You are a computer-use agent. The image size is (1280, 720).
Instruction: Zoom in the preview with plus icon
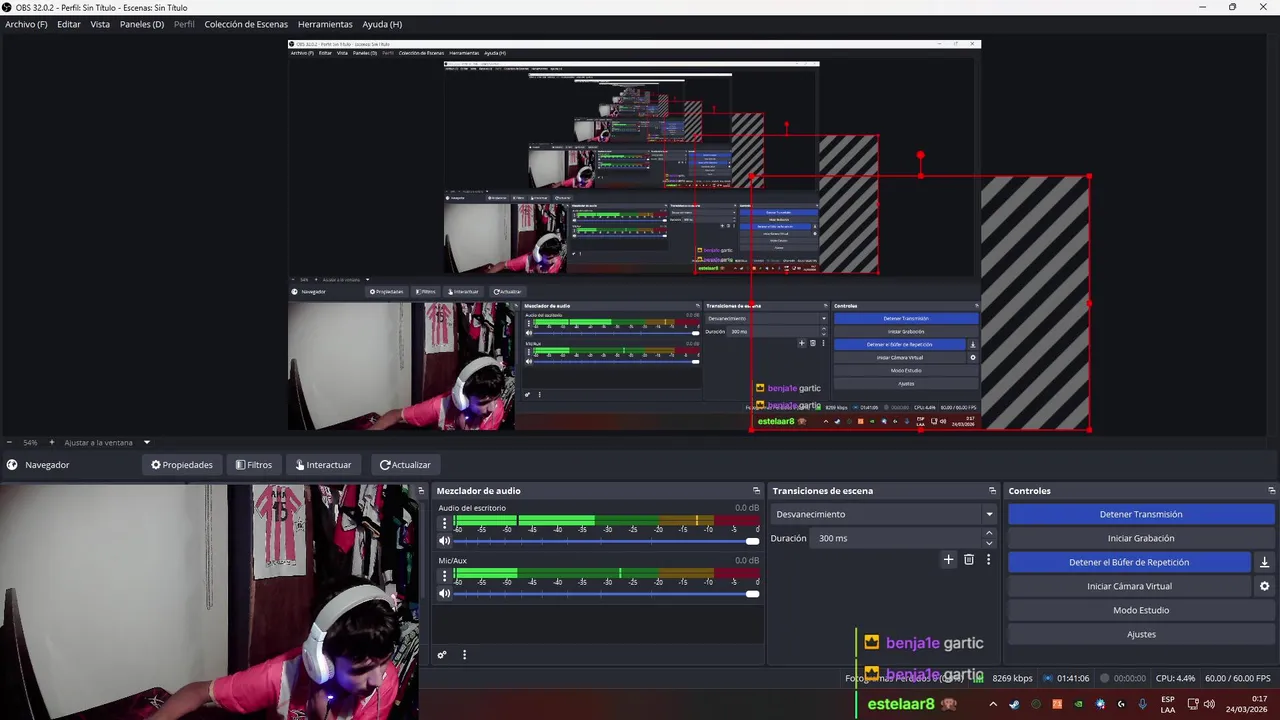[52, 442]
